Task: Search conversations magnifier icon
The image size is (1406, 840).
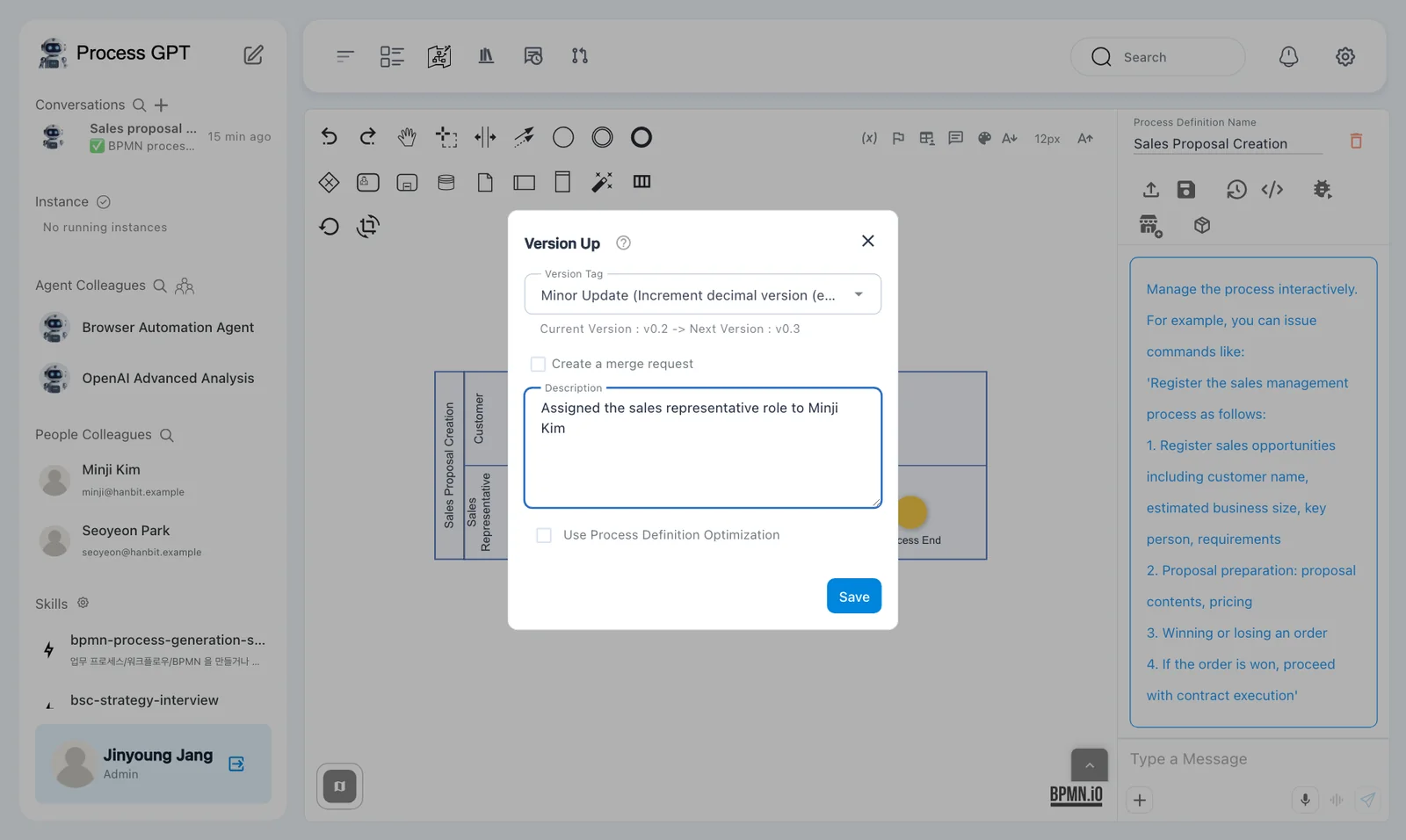Action: pyautogui.click(x=140, y=105)
